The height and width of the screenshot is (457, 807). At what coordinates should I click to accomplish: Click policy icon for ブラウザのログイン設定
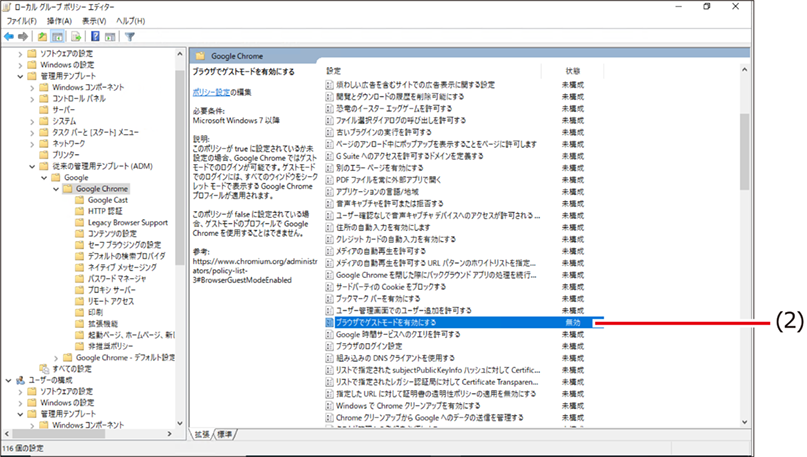coord(329,346)
